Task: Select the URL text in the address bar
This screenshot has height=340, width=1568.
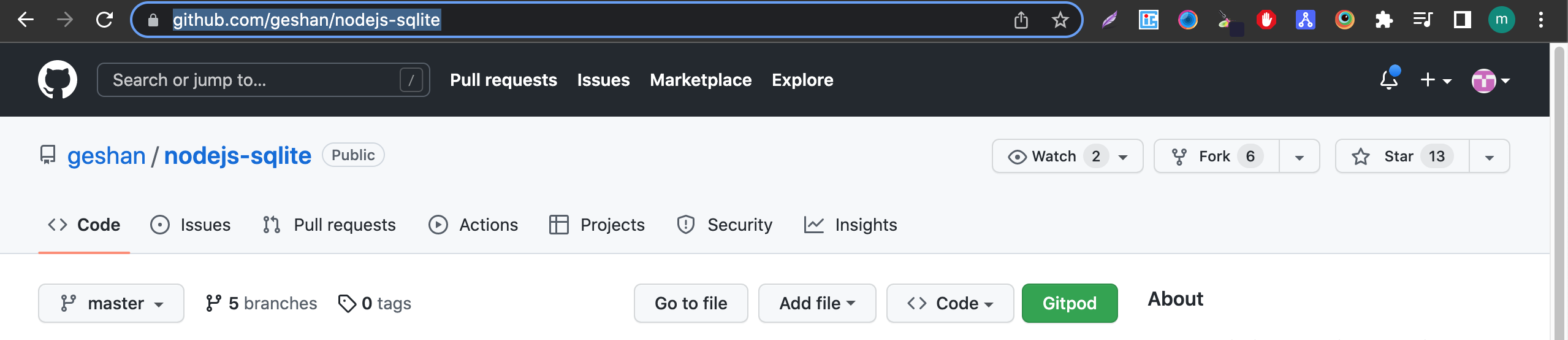Action: [x=306, y=20]
